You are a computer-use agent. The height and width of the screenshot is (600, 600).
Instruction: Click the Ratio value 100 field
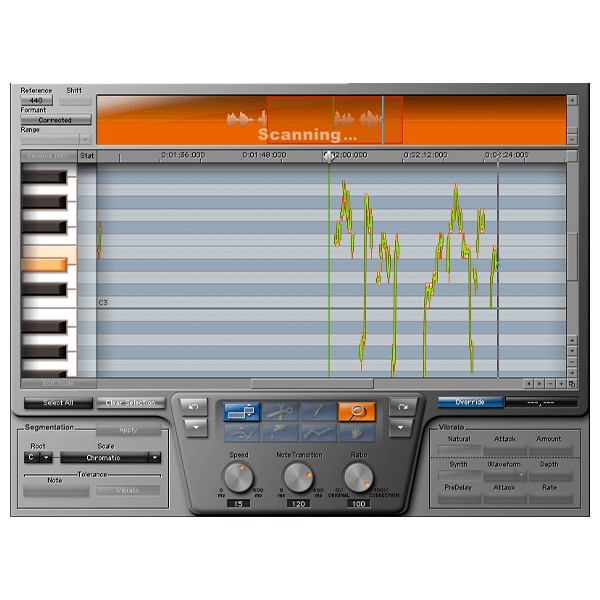(359, 504)
